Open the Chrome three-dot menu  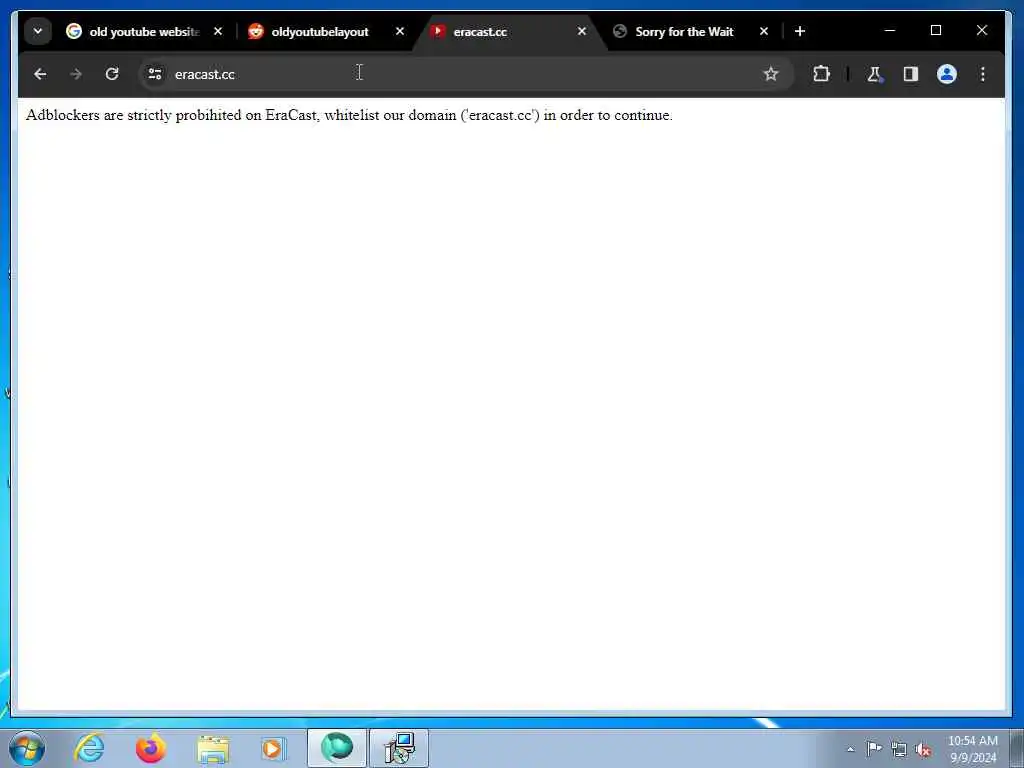coord(983,74)
